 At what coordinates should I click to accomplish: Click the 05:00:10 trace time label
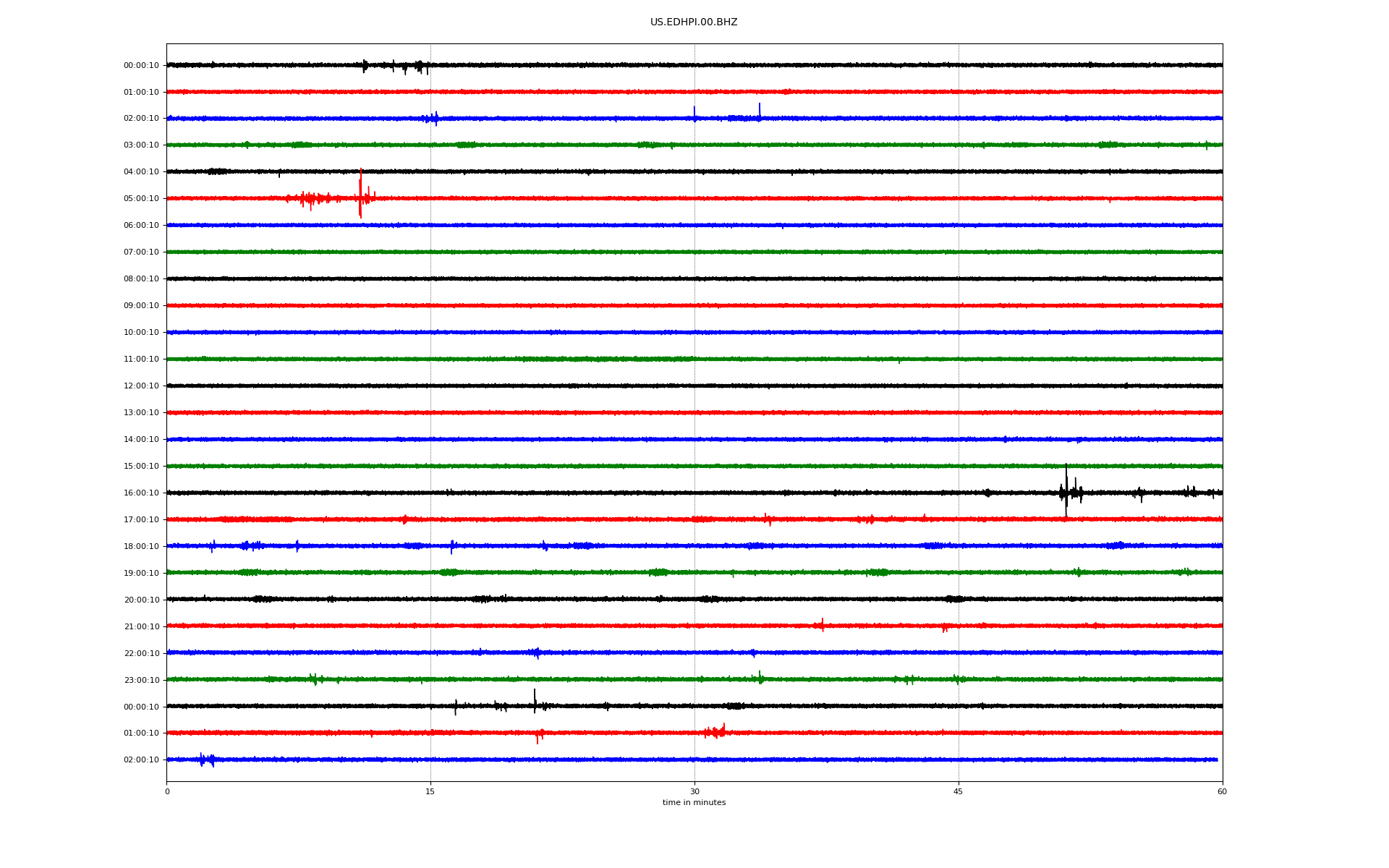(x=141, y=199)
